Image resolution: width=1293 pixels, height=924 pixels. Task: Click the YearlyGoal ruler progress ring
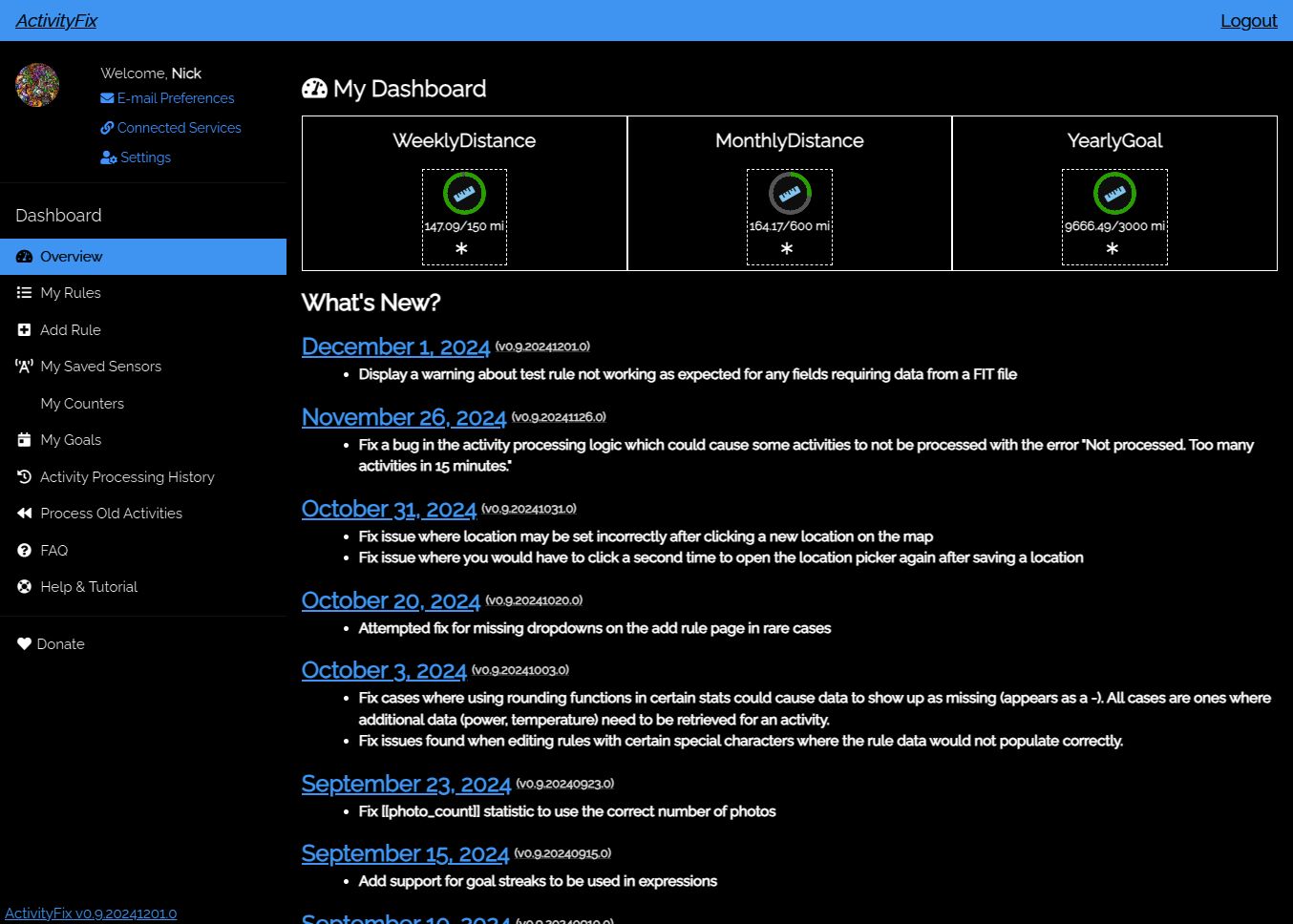pyautogui.click(x=1114, y=194)
